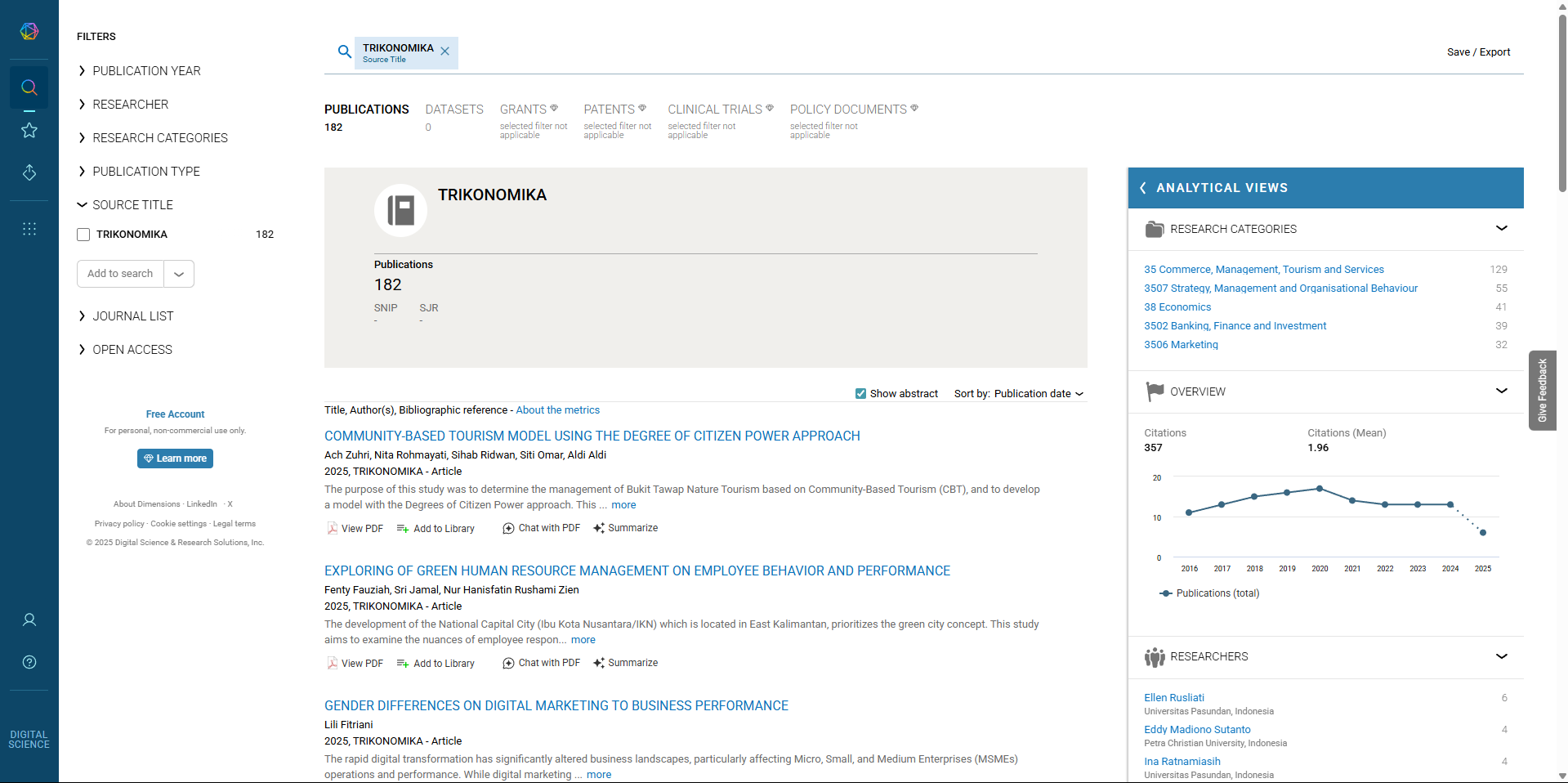Click the Researchers people icon

pyautogui.click(x=1155, y=657)
